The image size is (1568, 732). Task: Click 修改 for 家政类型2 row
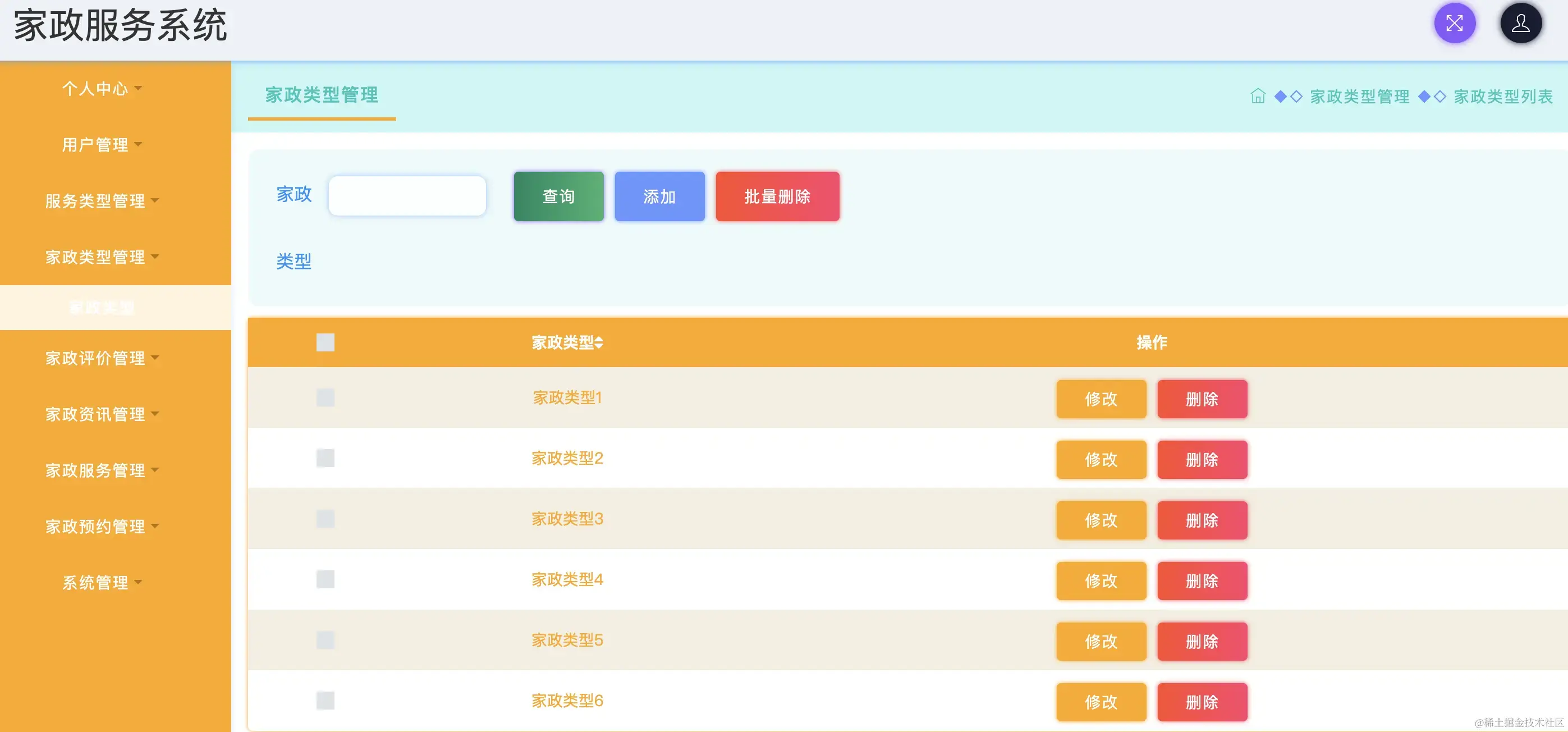pyautogui.click(x=1101, y=460)
